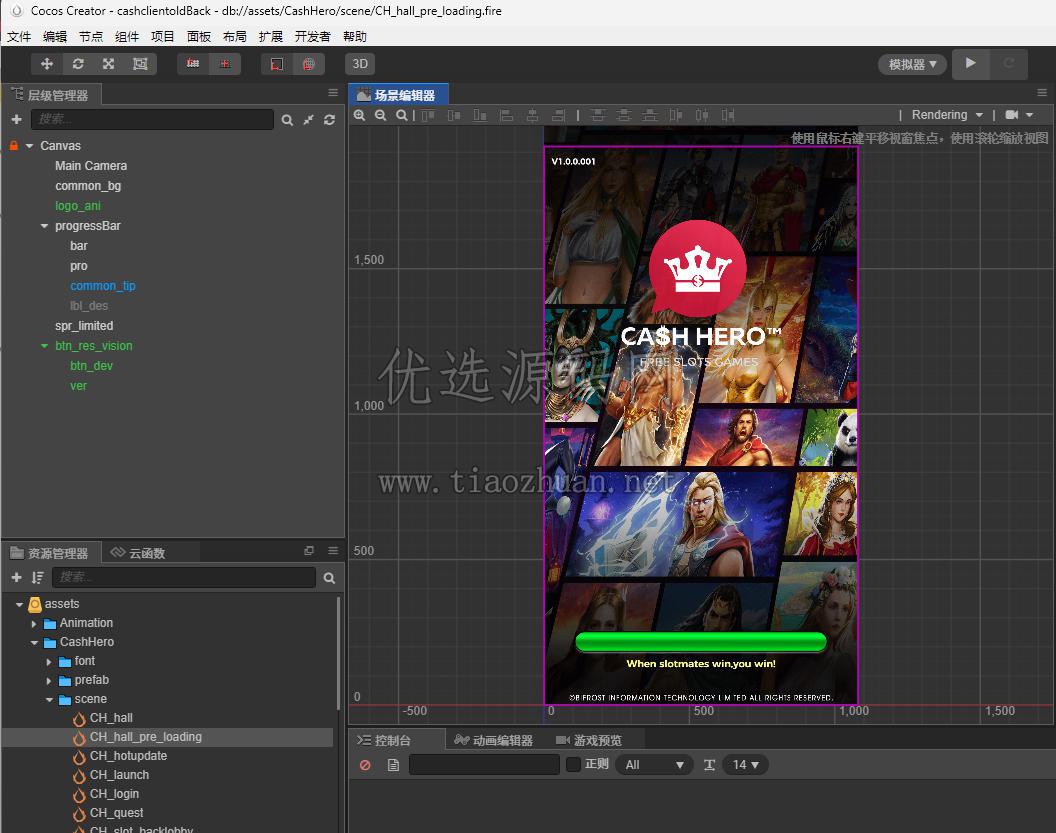Refresh the hierarchy panel

point(329,120)
